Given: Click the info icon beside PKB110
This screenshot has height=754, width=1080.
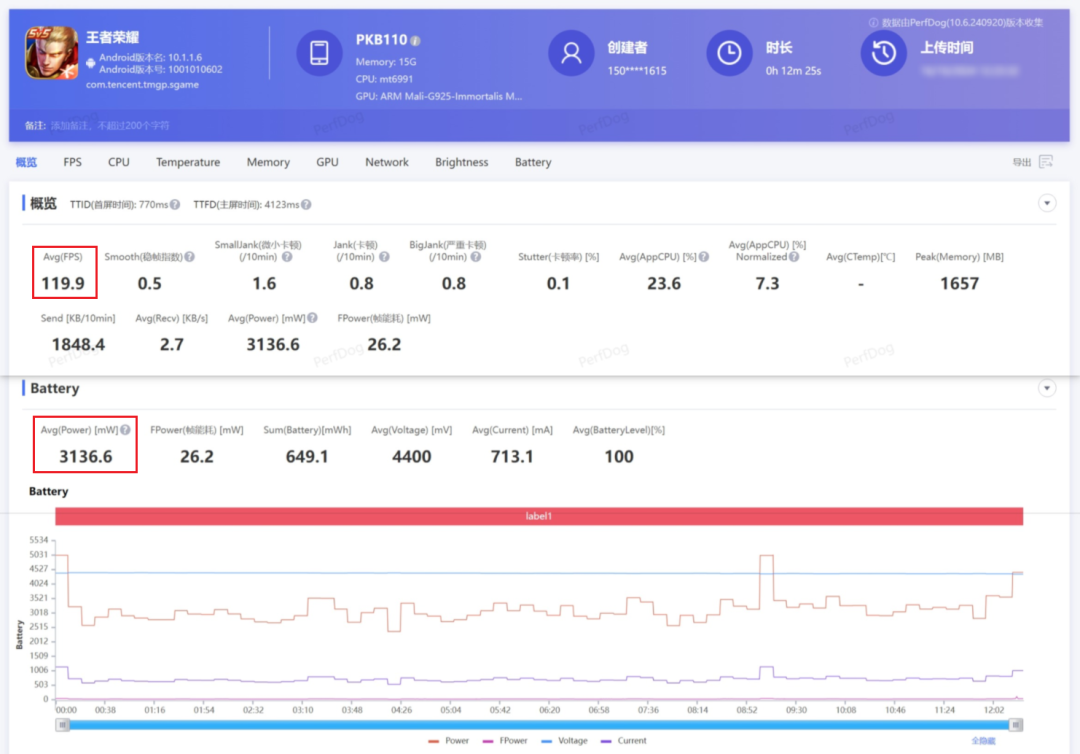Looking at the screenshot, I should [415, 41].
